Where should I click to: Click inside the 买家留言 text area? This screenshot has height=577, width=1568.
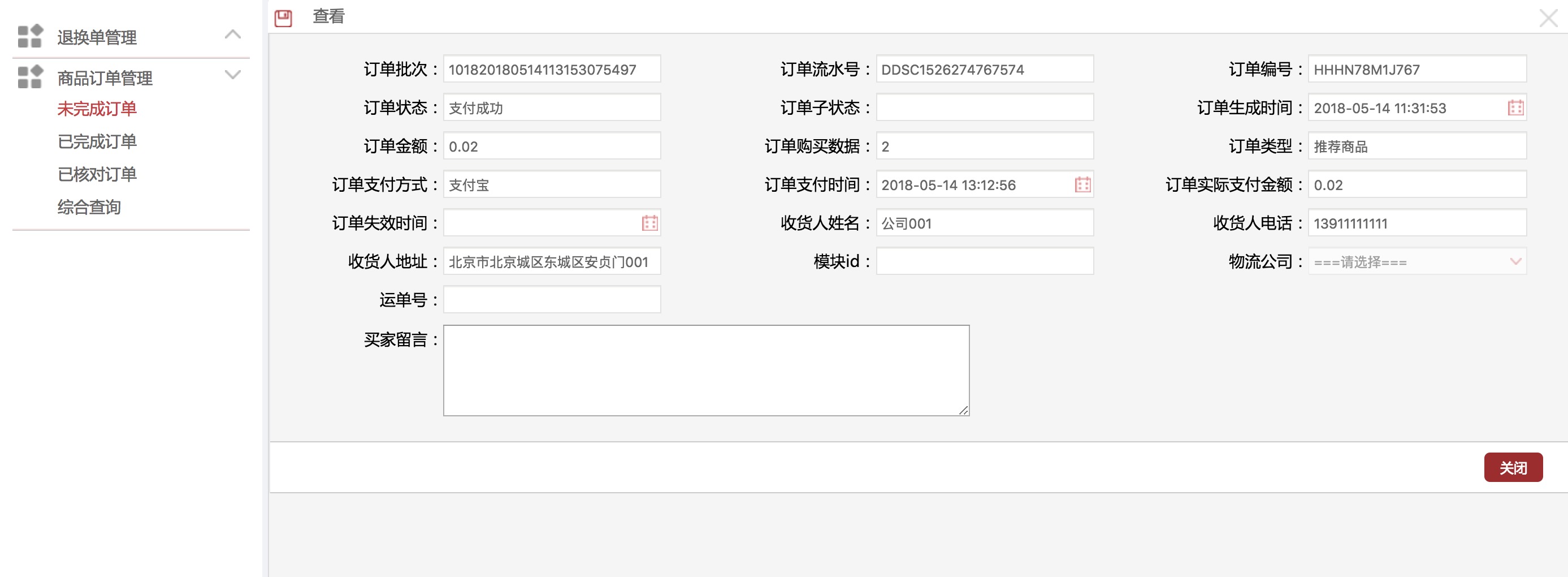[706, 371]
